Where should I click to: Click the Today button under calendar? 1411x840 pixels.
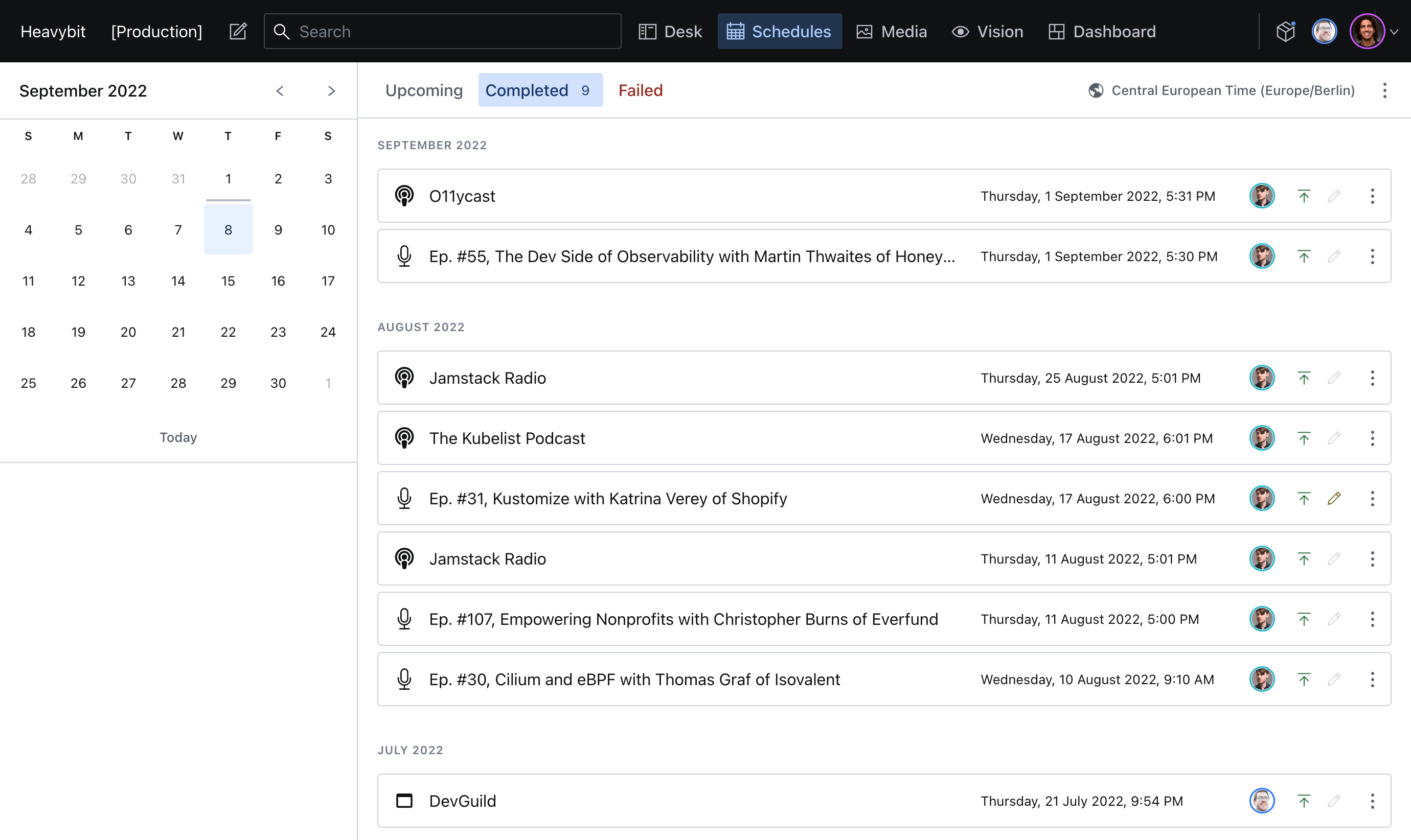click(178, 437)
